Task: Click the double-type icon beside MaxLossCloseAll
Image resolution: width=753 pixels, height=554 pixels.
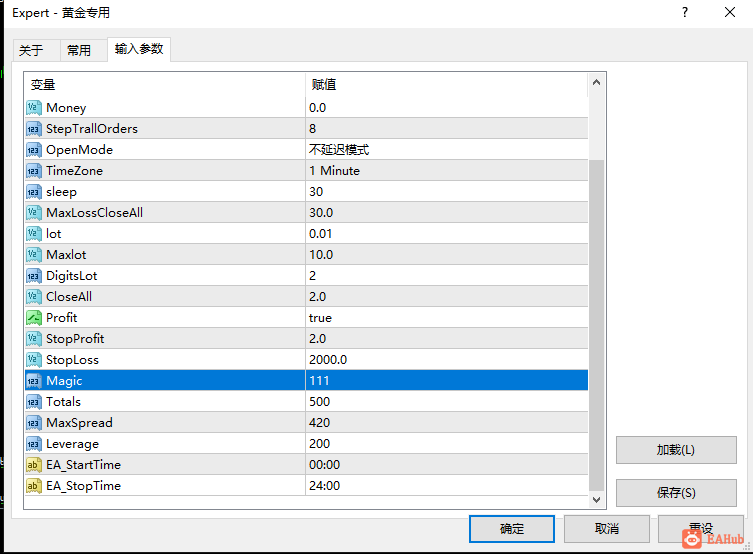Action: coord(34,213)
